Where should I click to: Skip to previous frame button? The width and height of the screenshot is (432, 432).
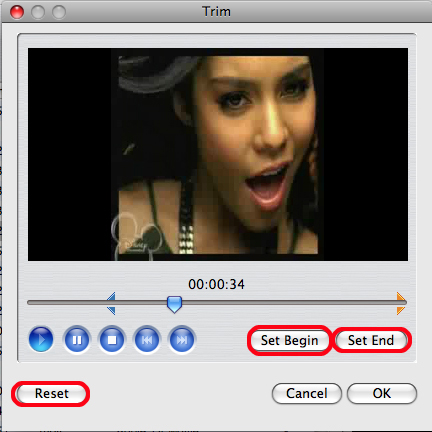coord(147,340)
